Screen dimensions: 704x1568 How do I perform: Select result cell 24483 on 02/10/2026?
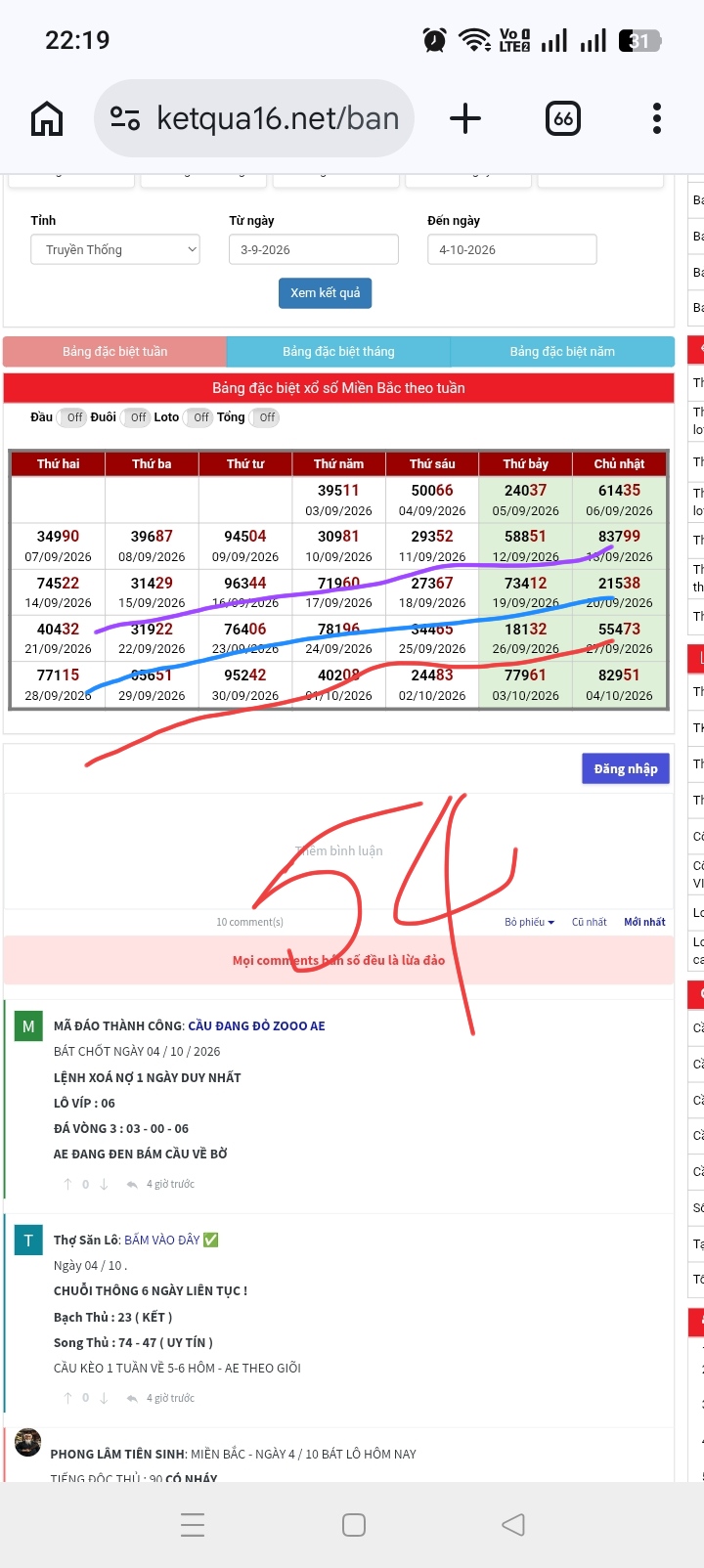coord(432,684)
